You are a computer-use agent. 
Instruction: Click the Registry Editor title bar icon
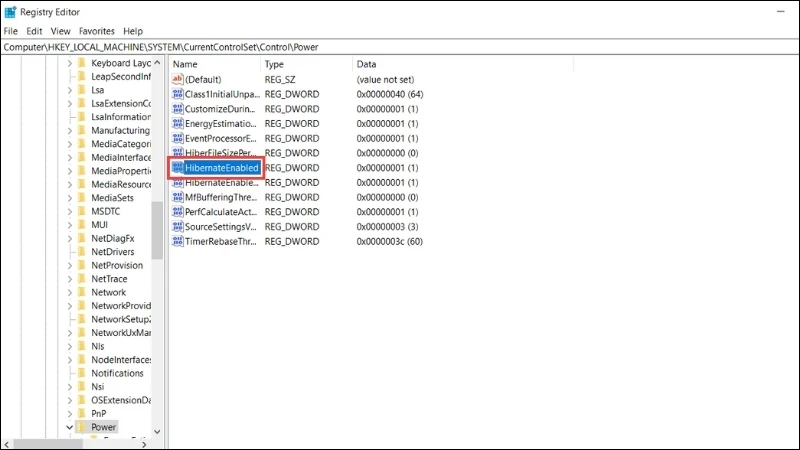(10, 12)
